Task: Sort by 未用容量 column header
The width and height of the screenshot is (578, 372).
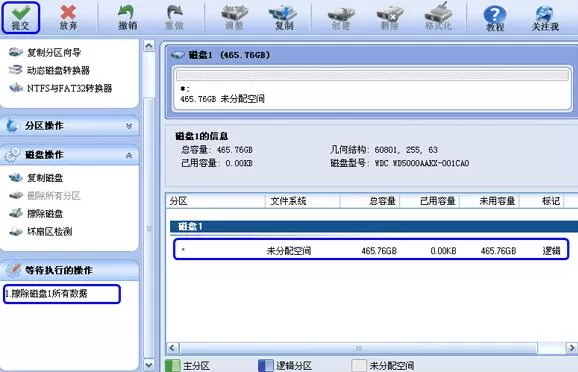Action: click(x=489, y=201)
